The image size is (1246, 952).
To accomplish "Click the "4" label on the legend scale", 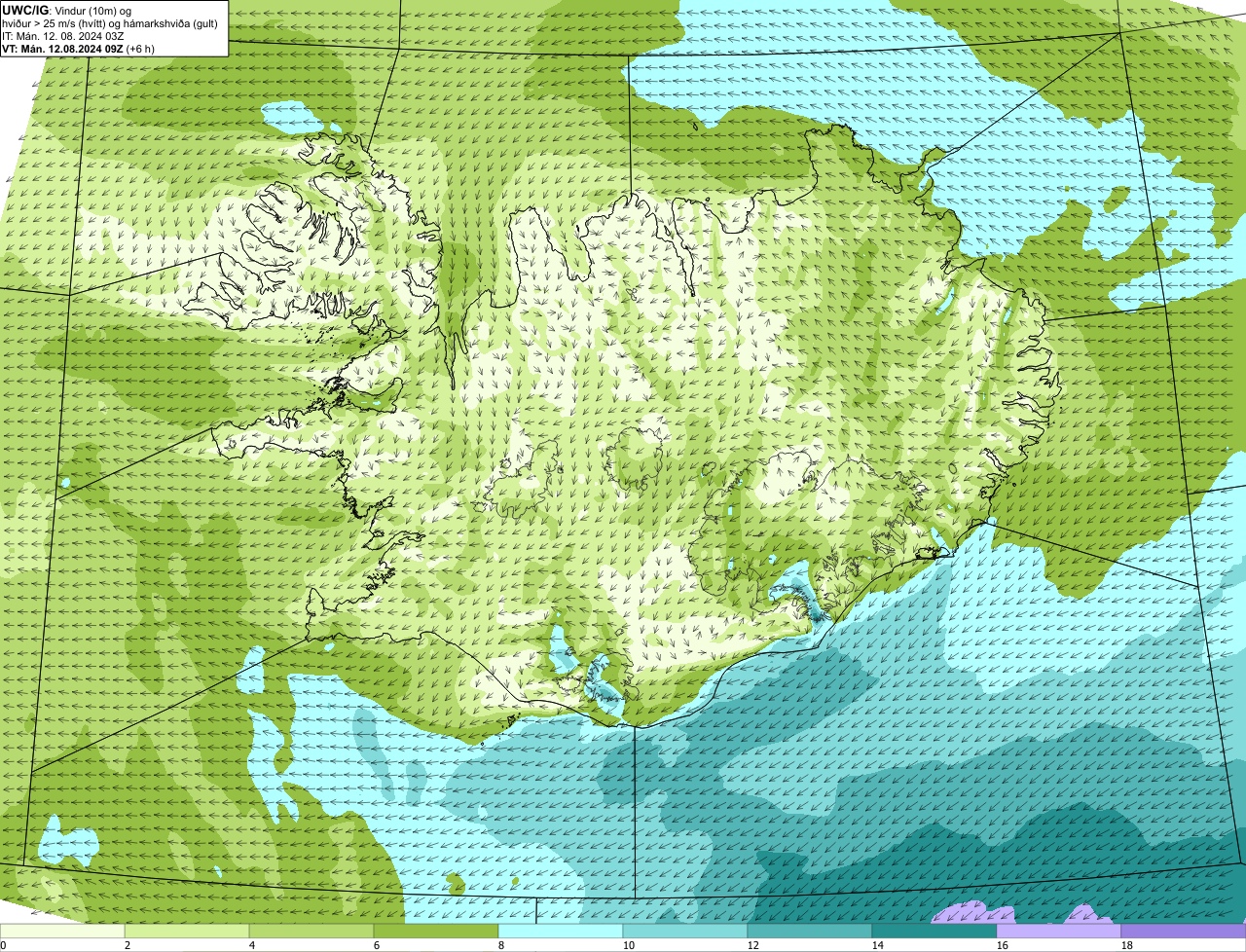I will click(x=252, y=945).
